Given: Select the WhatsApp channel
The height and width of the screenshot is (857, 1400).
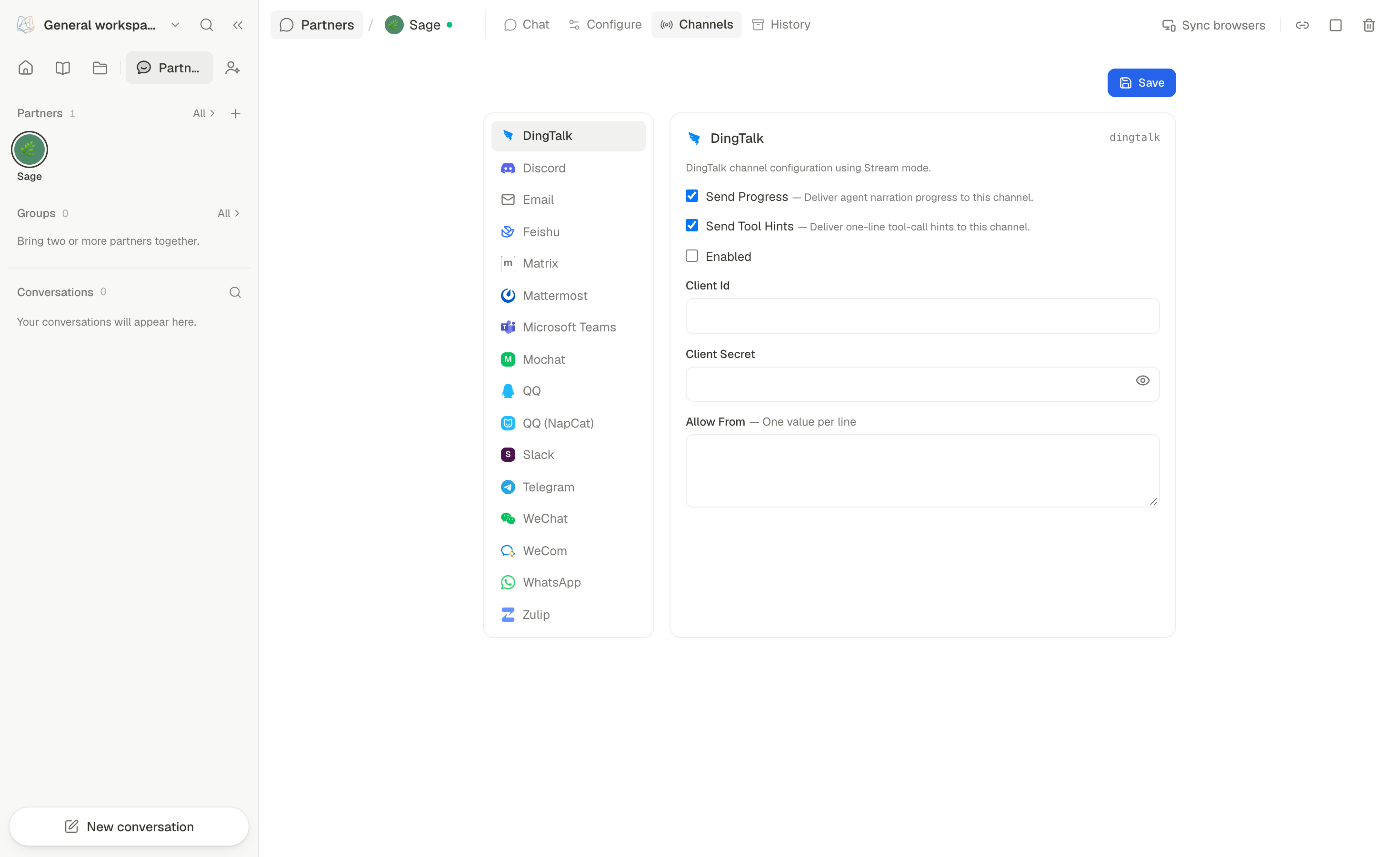Looking at the screenshot, I should click(568, 582).
